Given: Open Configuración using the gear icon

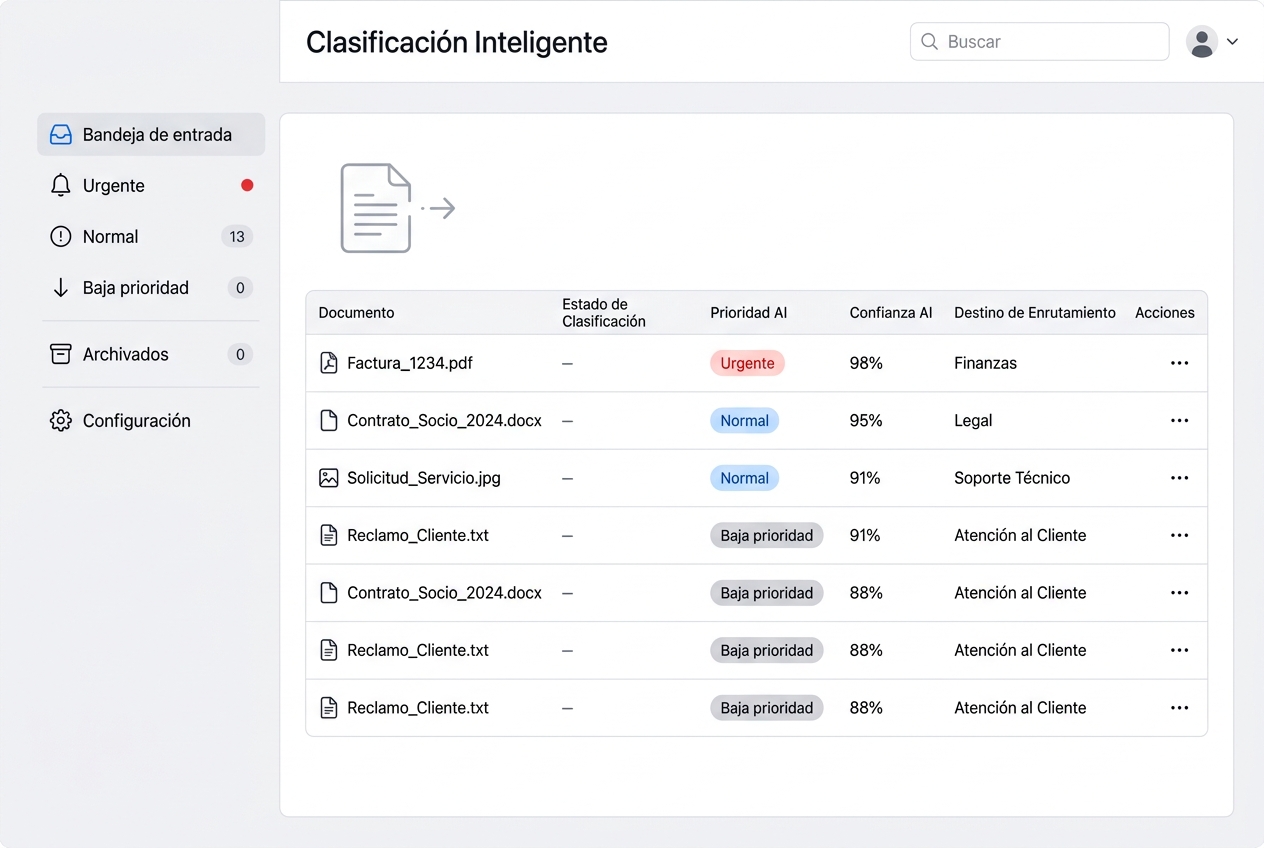Looking at the screenshot, I should (x=61, y=420).
